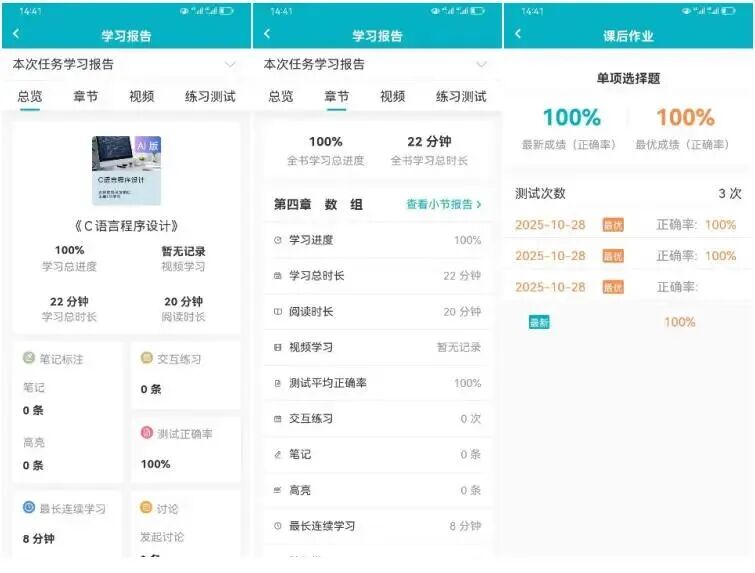
Task: Tap the 笔记标注 icon
Action: click(x=29, y=358)
